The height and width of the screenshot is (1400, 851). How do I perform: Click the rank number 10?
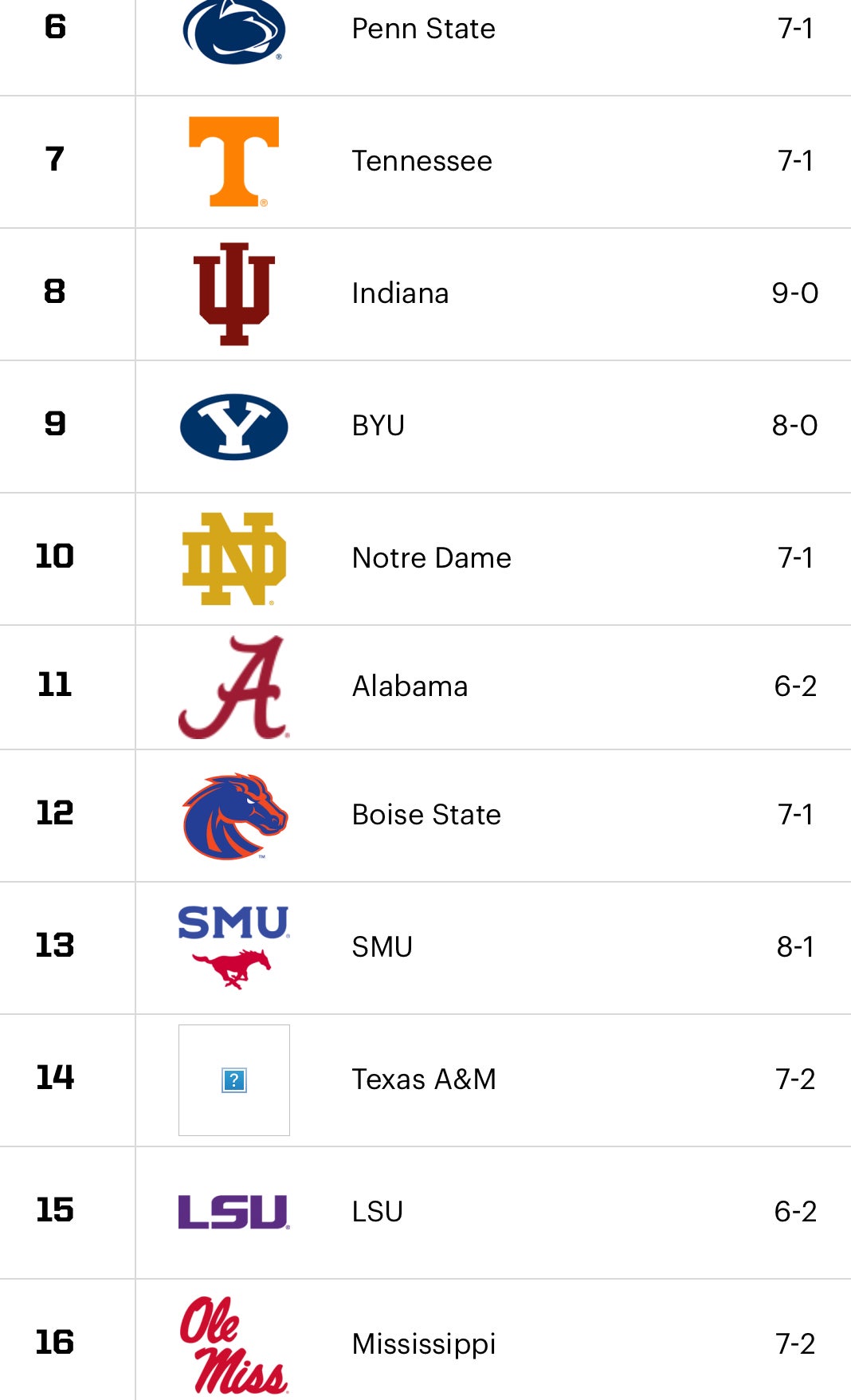coord(55,556)
